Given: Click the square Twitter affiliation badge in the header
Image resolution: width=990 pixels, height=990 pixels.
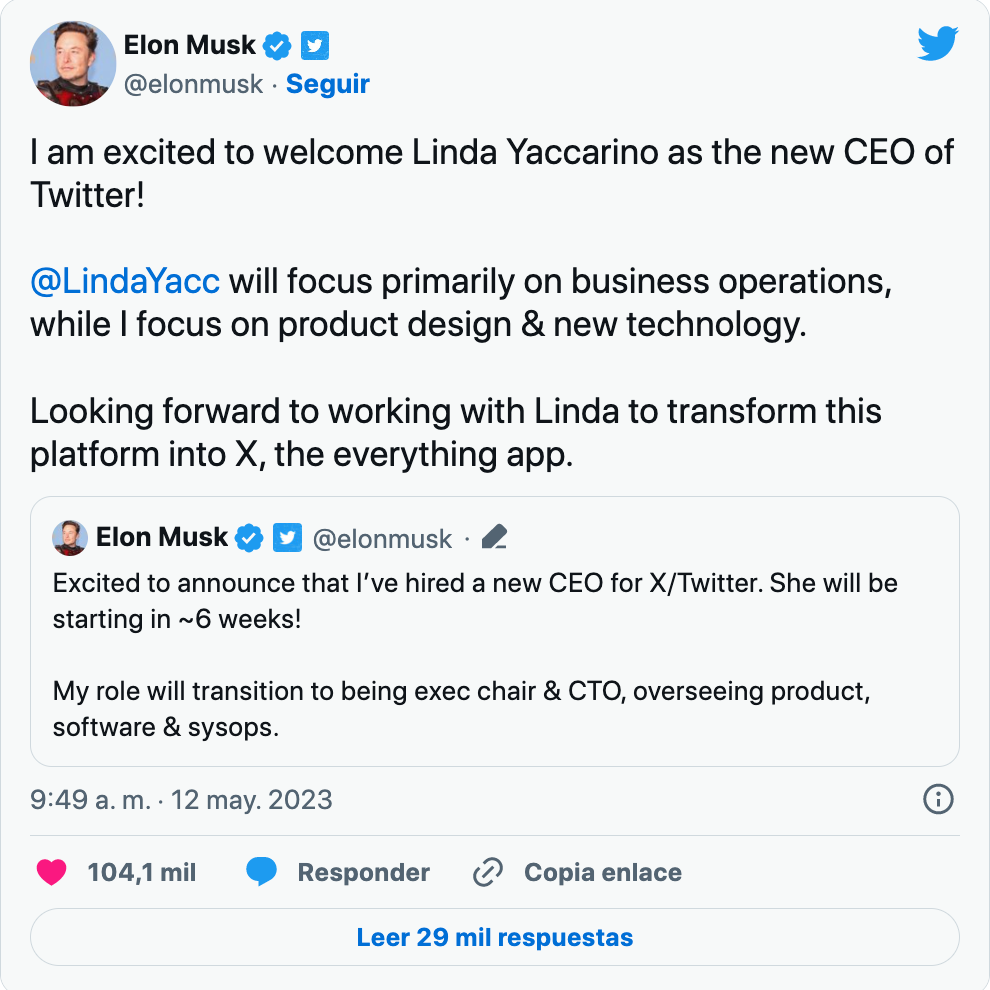Looking at the screenshot, I should coord(316,45).
